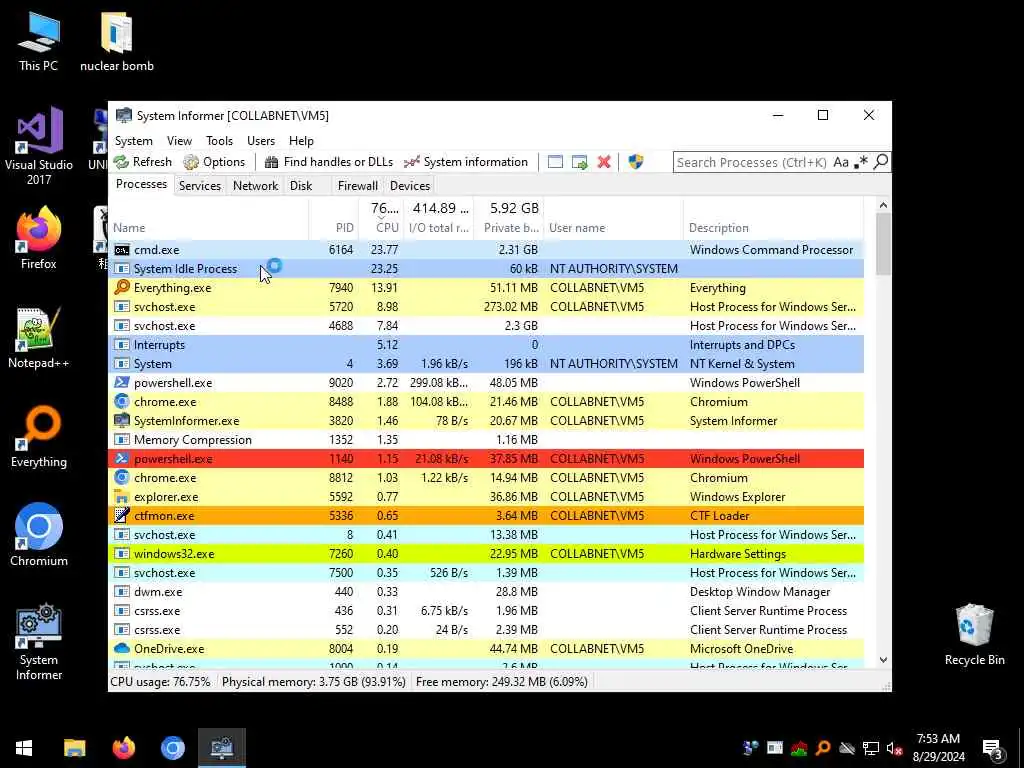
Task: Select the SystemInformer.exe row
Action: (x=486, y=421)
